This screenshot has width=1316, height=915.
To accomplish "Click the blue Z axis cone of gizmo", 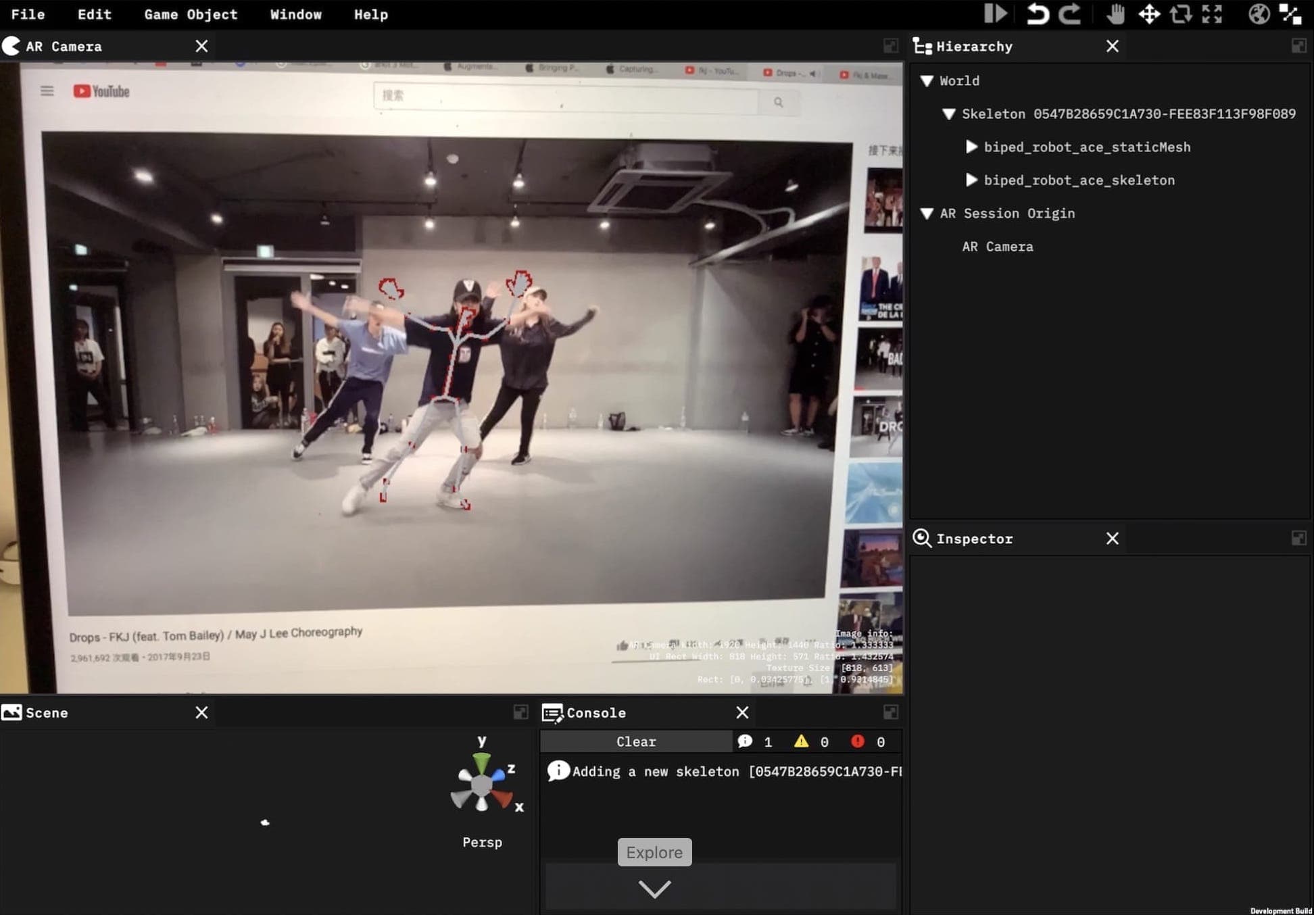I will pyautogui.click(x=499, y=775).
